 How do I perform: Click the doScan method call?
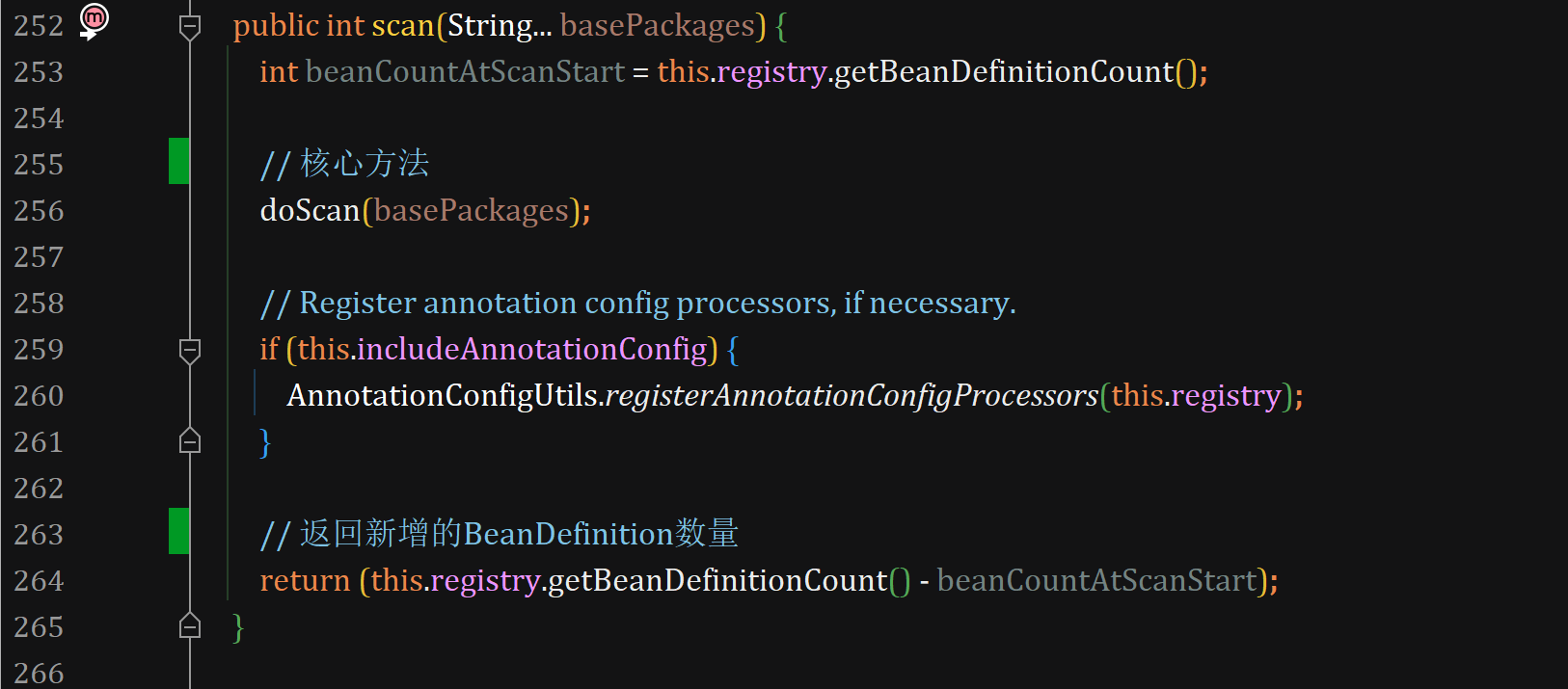point(310,210)
